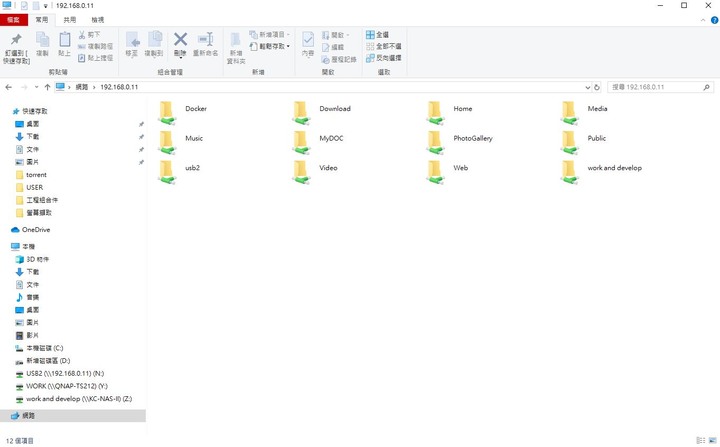720x447 pixels.
Task: Click the Back arrow navigation button
Action: [x=9, y=87]
